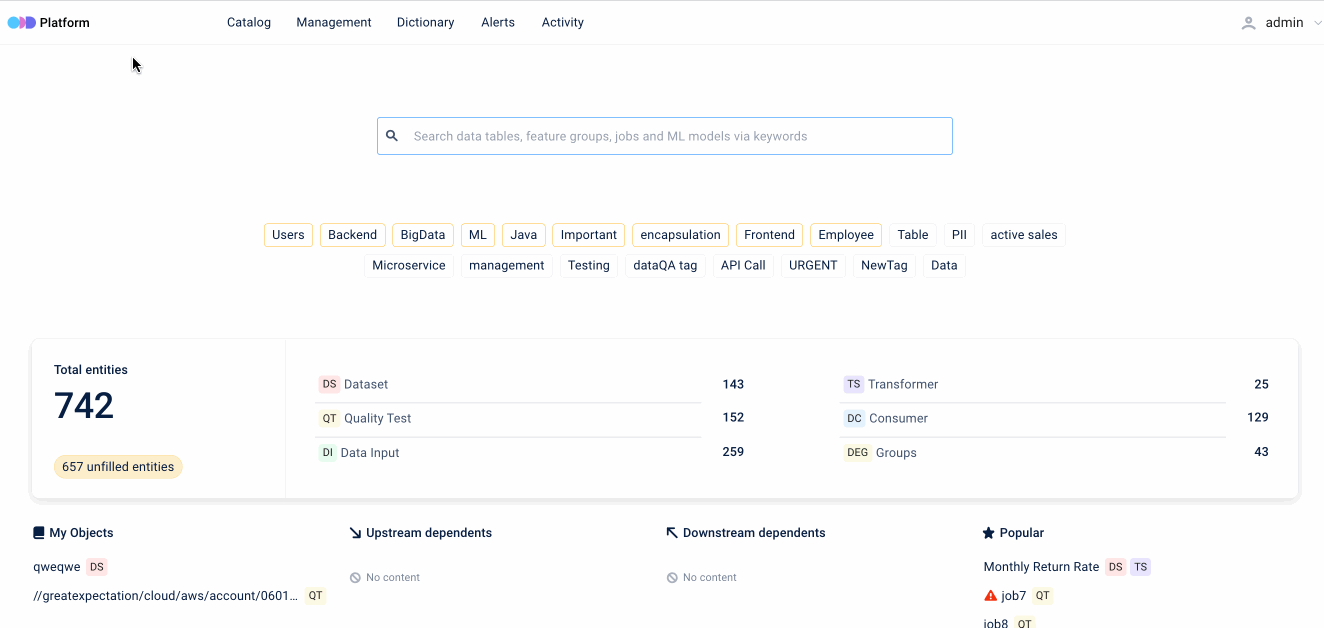Focus the keyword search input field
The width and height of the screenshot is (1324, 628).
(675, 136)
